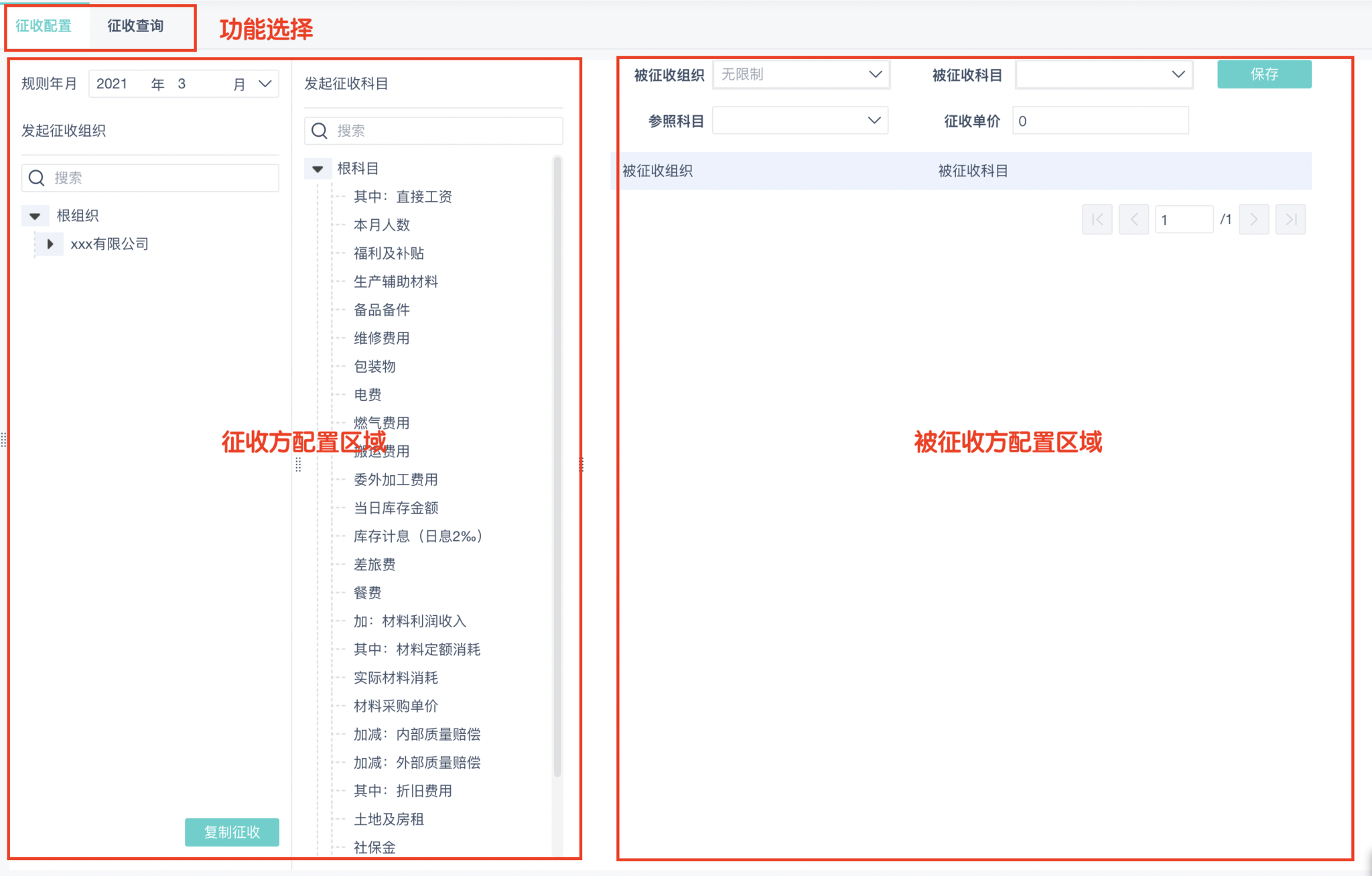Open the 参照科目 dropdown
The height and width of the screenshot is (876, 1372).
[x=874, y=121]
